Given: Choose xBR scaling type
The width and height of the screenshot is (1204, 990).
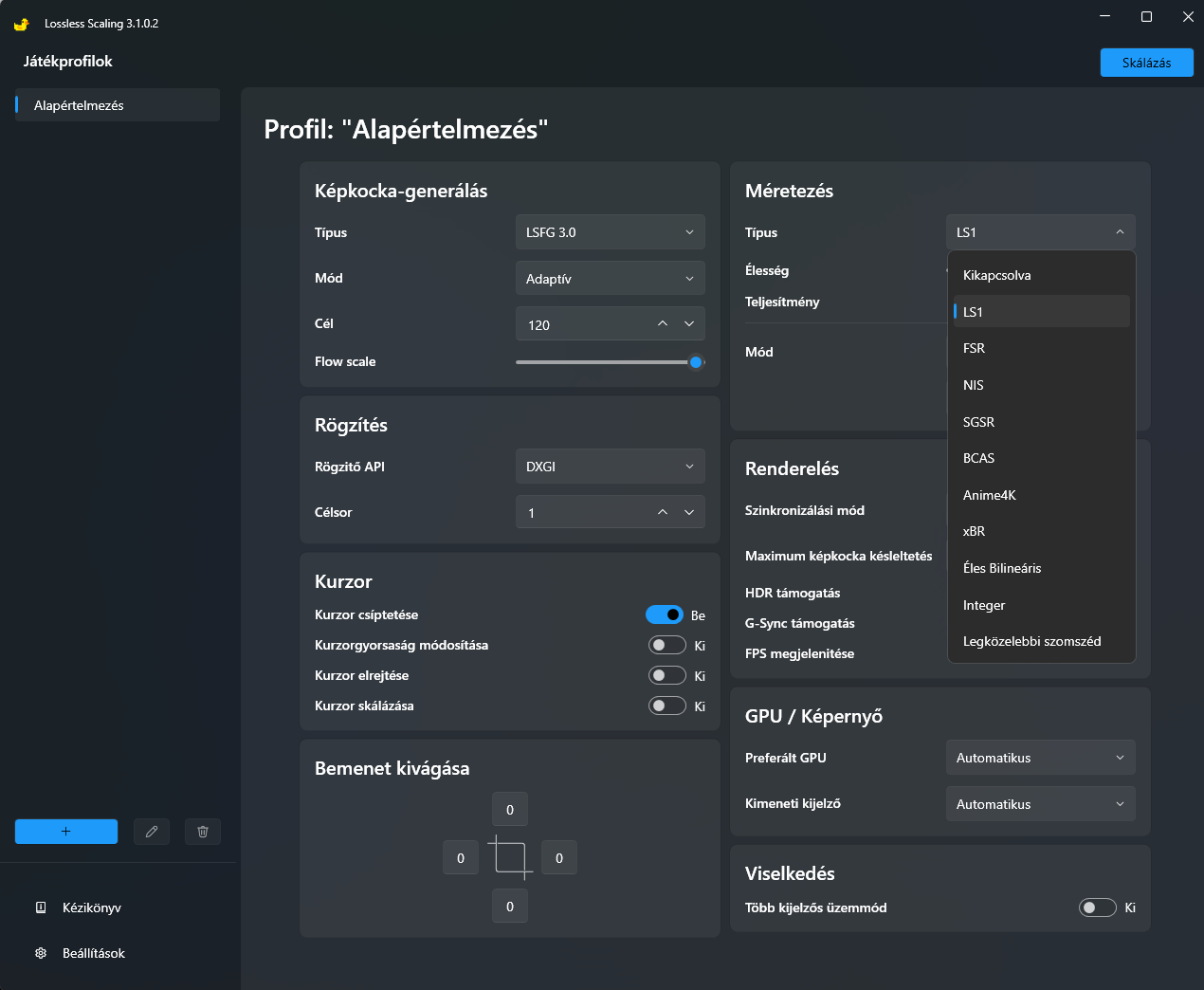Looking at the screenshot, I should click(x=1042, y=531).
